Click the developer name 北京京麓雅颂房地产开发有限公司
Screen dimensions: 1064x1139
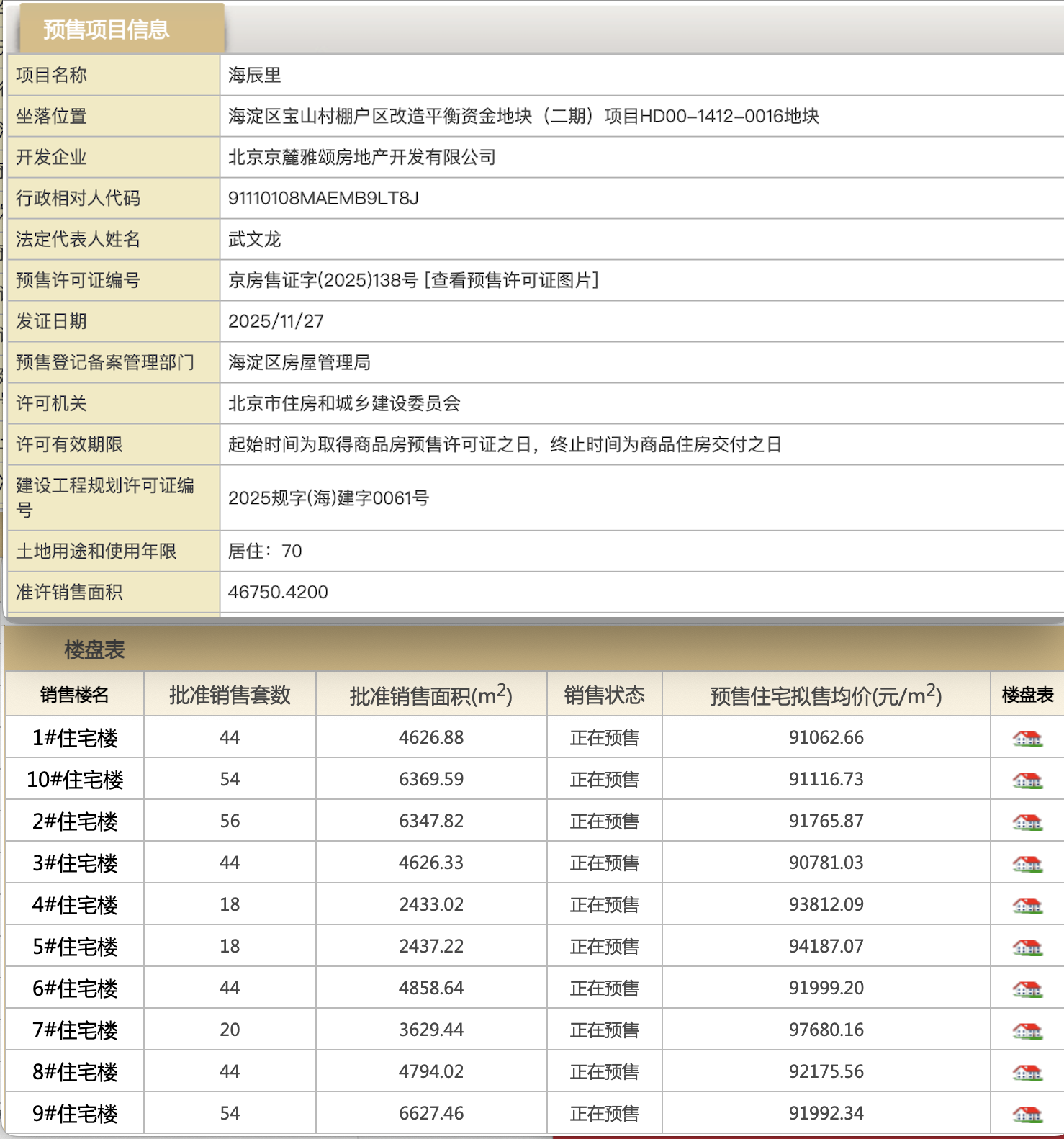coord(362,157)
